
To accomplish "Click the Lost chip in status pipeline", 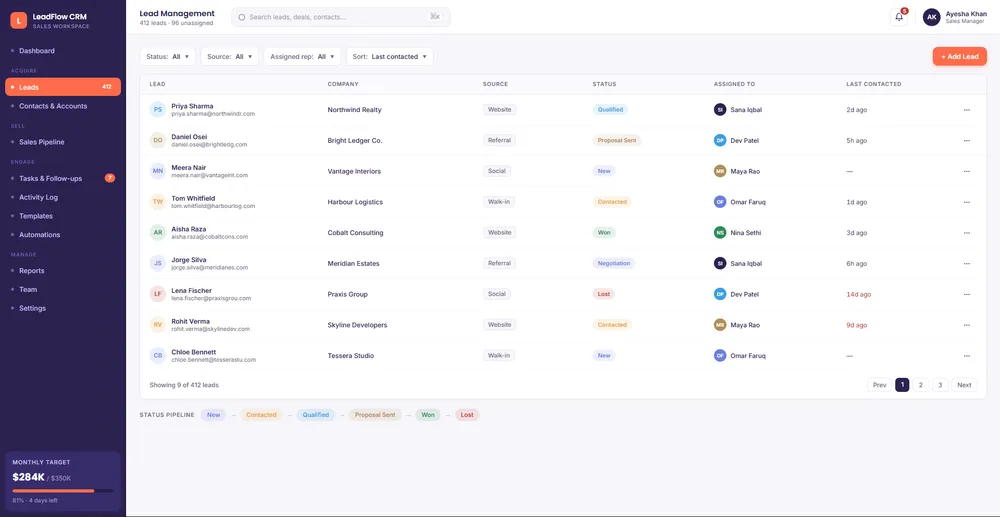I will (467, 415).
